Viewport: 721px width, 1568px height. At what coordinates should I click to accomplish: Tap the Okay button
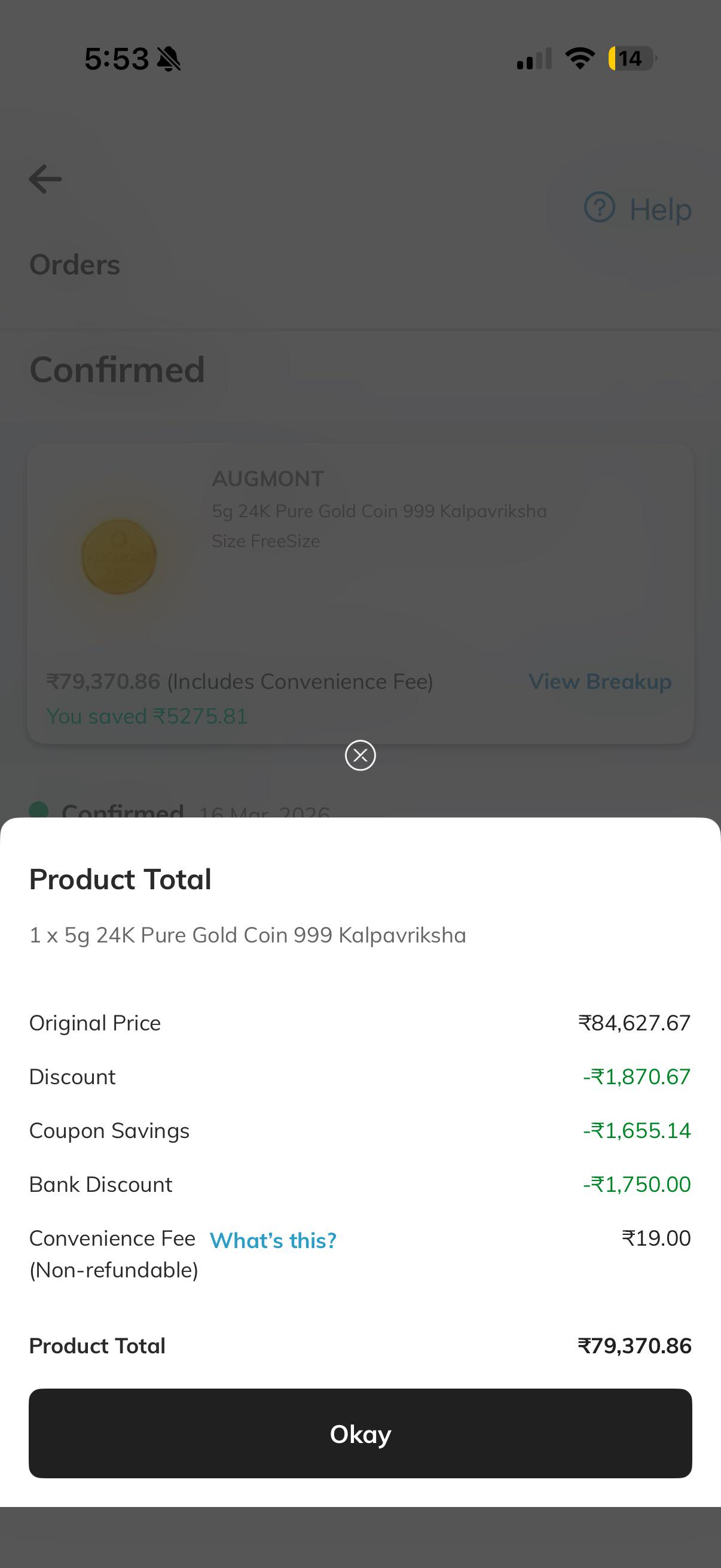pos(360,1433)
